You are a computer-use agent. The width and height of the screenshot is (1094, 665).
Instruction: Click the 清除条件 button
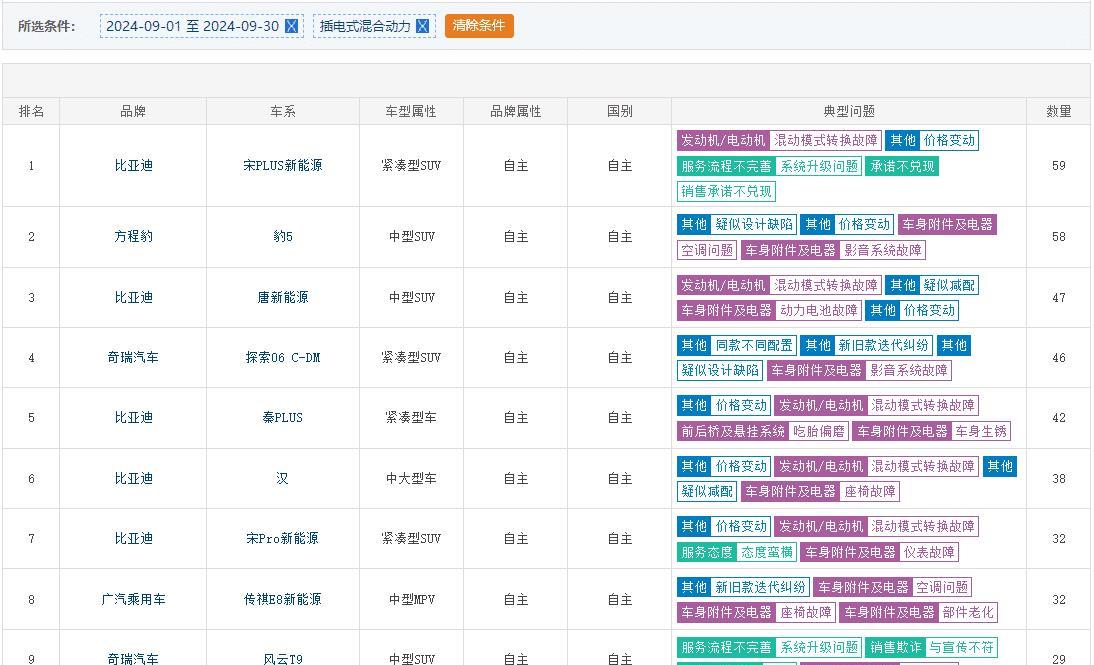[x=479, y=26]
